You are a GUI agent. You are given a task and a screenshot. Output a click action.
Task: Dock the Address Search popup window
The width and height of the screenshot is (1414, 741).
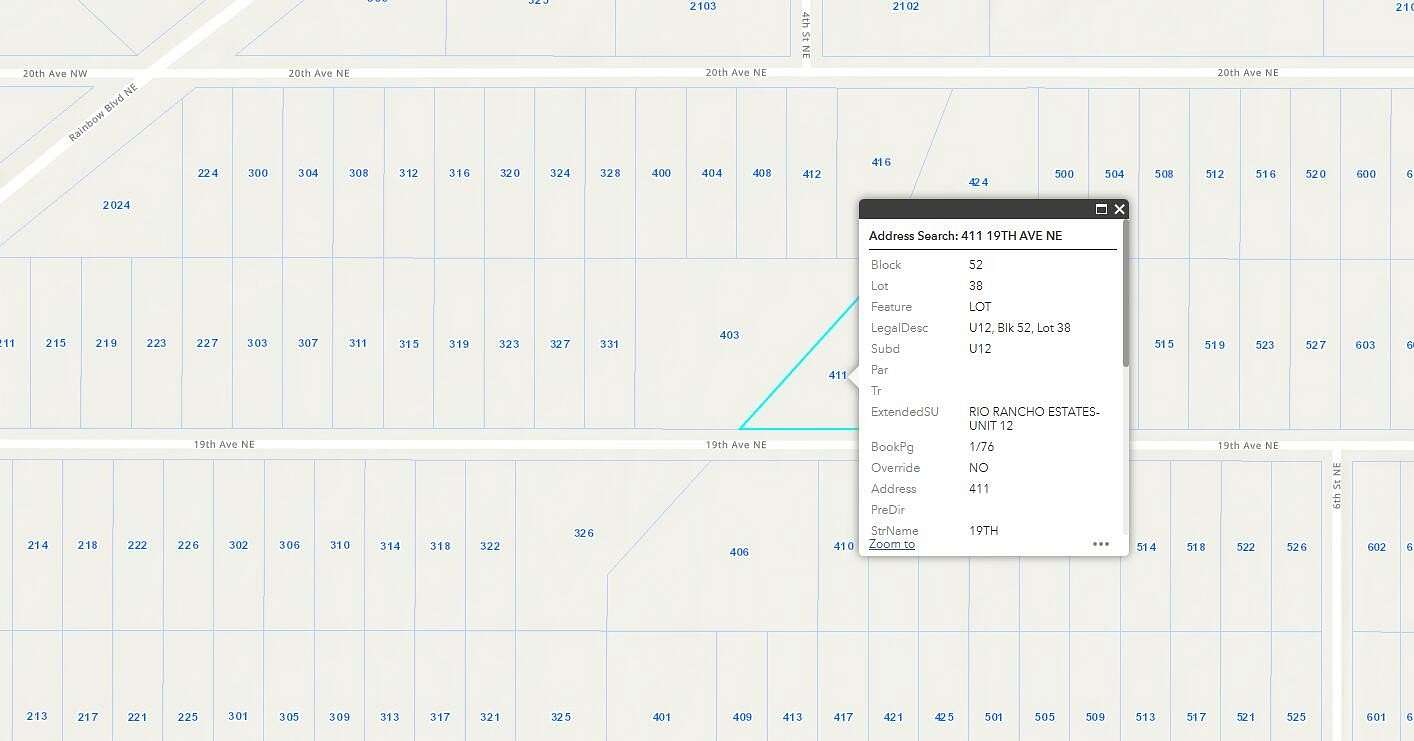(1101, 209)
